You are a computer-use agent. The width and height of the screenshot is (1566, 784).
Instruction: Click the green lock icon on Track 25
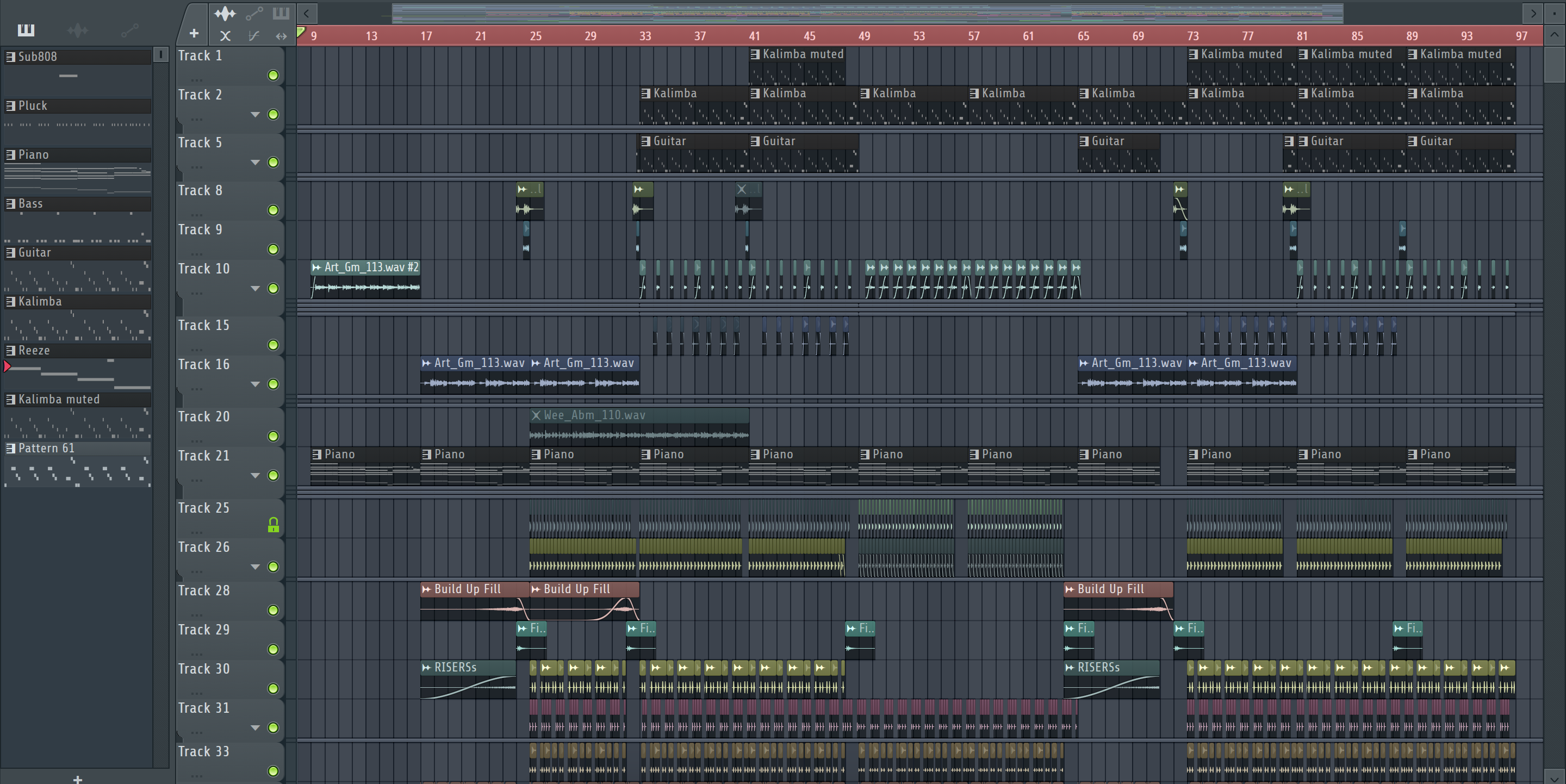point(274,525)
